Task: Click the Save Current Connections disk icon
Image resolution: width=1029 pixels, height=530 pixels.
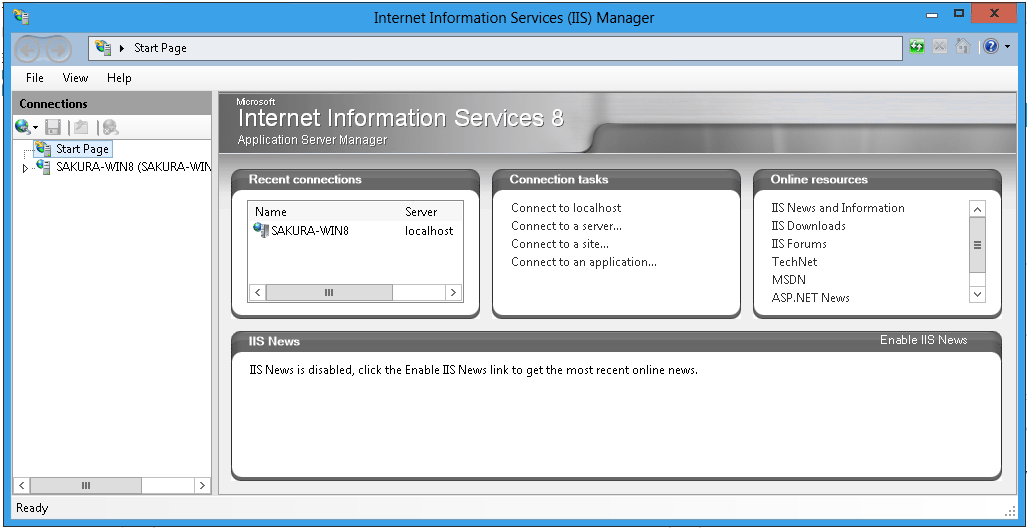Action: 53,127
